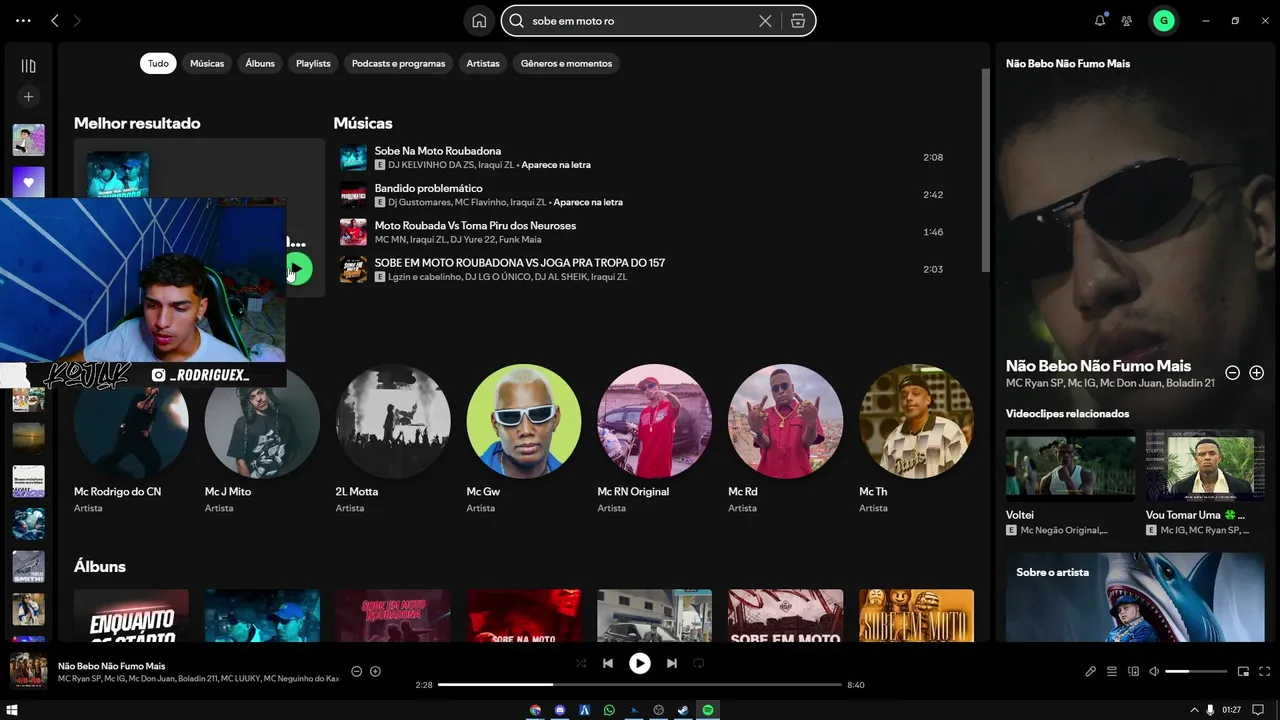Open the green G profile avatar
The width and height of the screenshot is (1280, 720).
click(1163, 20)
